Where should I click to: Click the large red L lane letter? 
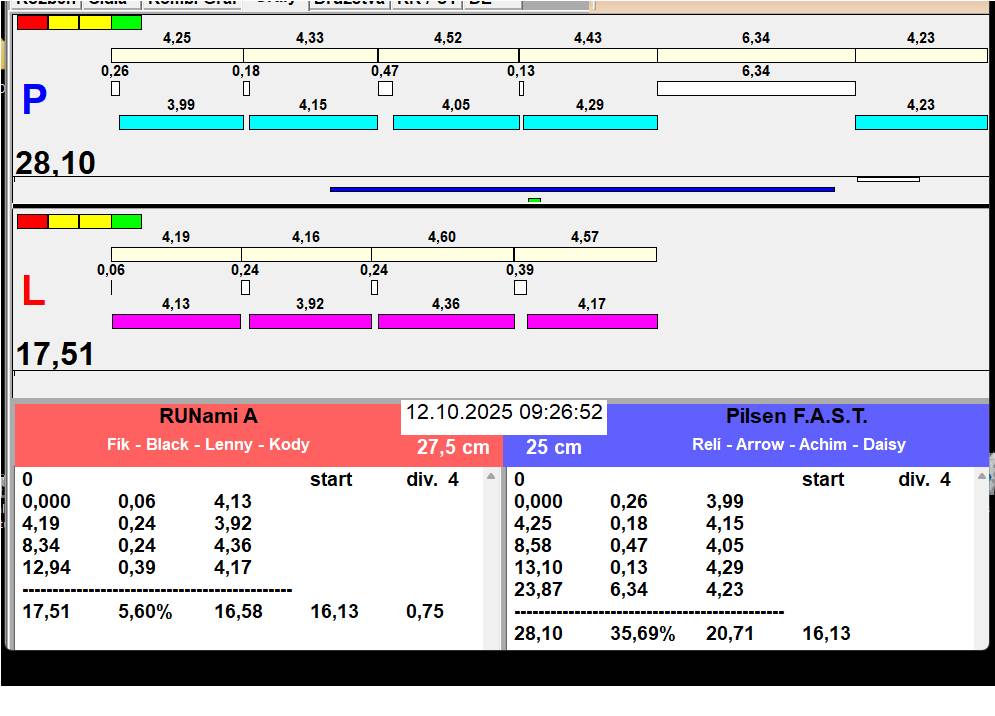tap(33, 292)
